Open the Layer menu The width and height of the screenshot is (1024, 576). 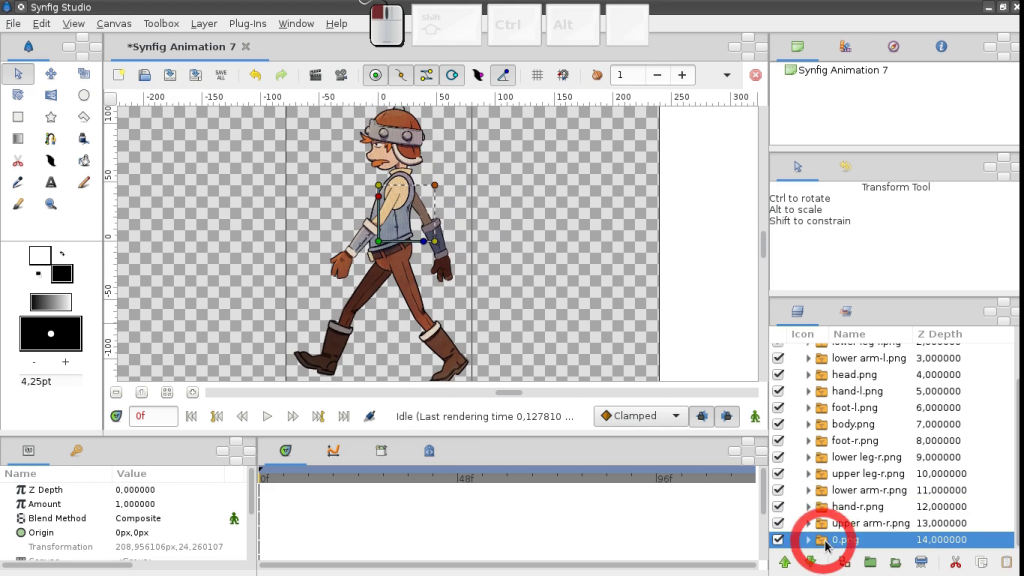click(204, 23)
